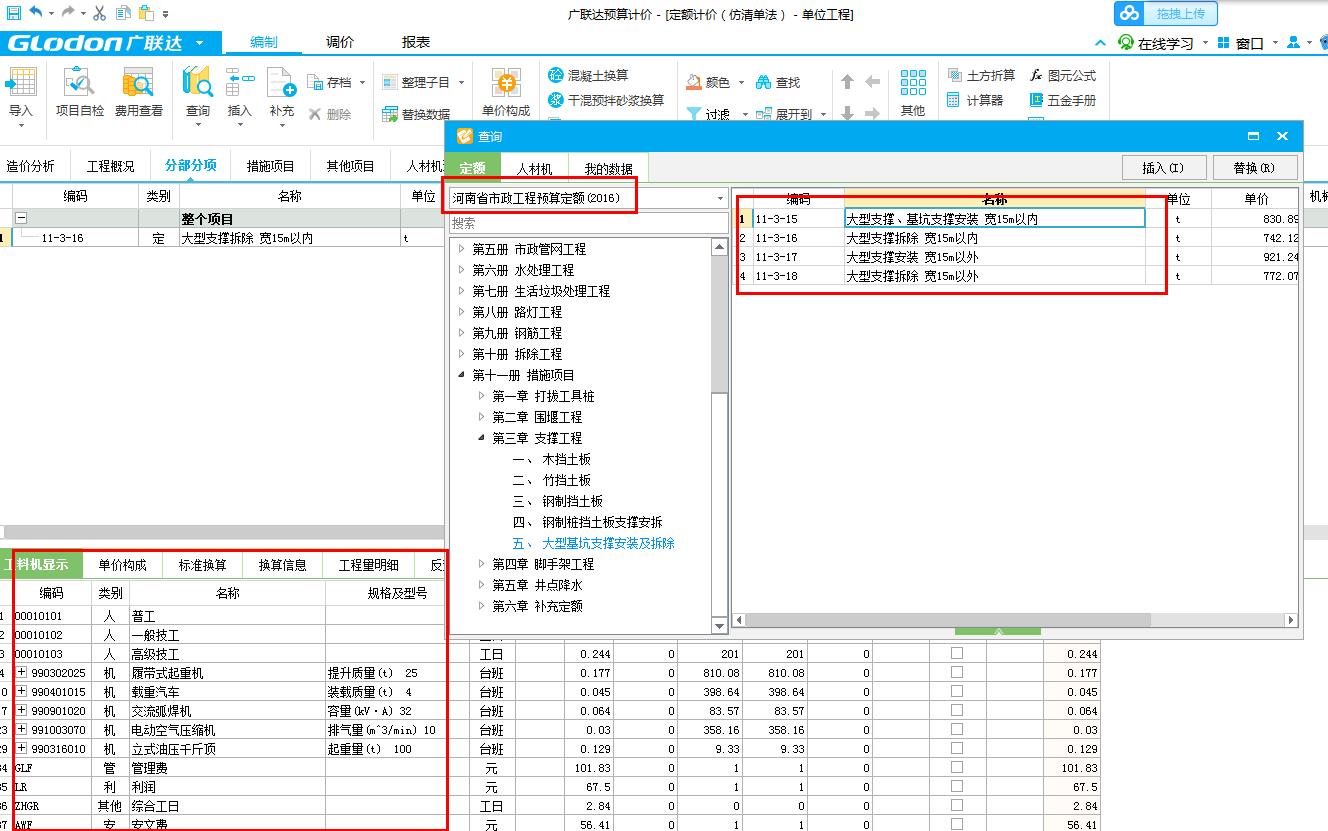Open the 措施项目 tab

pyautogui.click(x=271, y=166)
